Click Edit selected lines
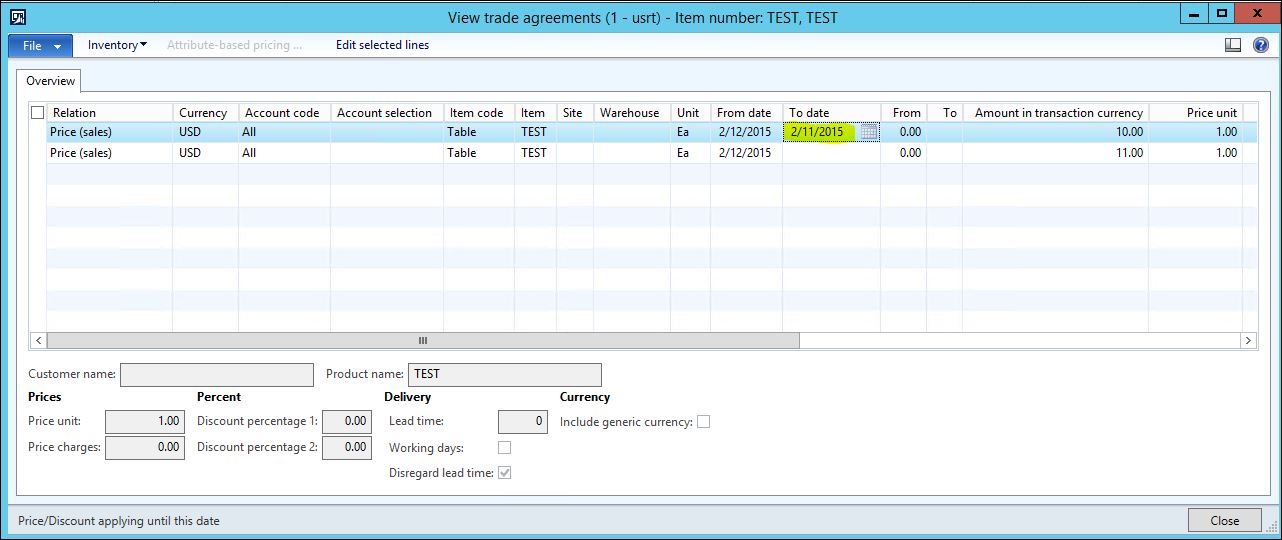The width and height of the screenshot is (1282, 540). tap(382, 45)
